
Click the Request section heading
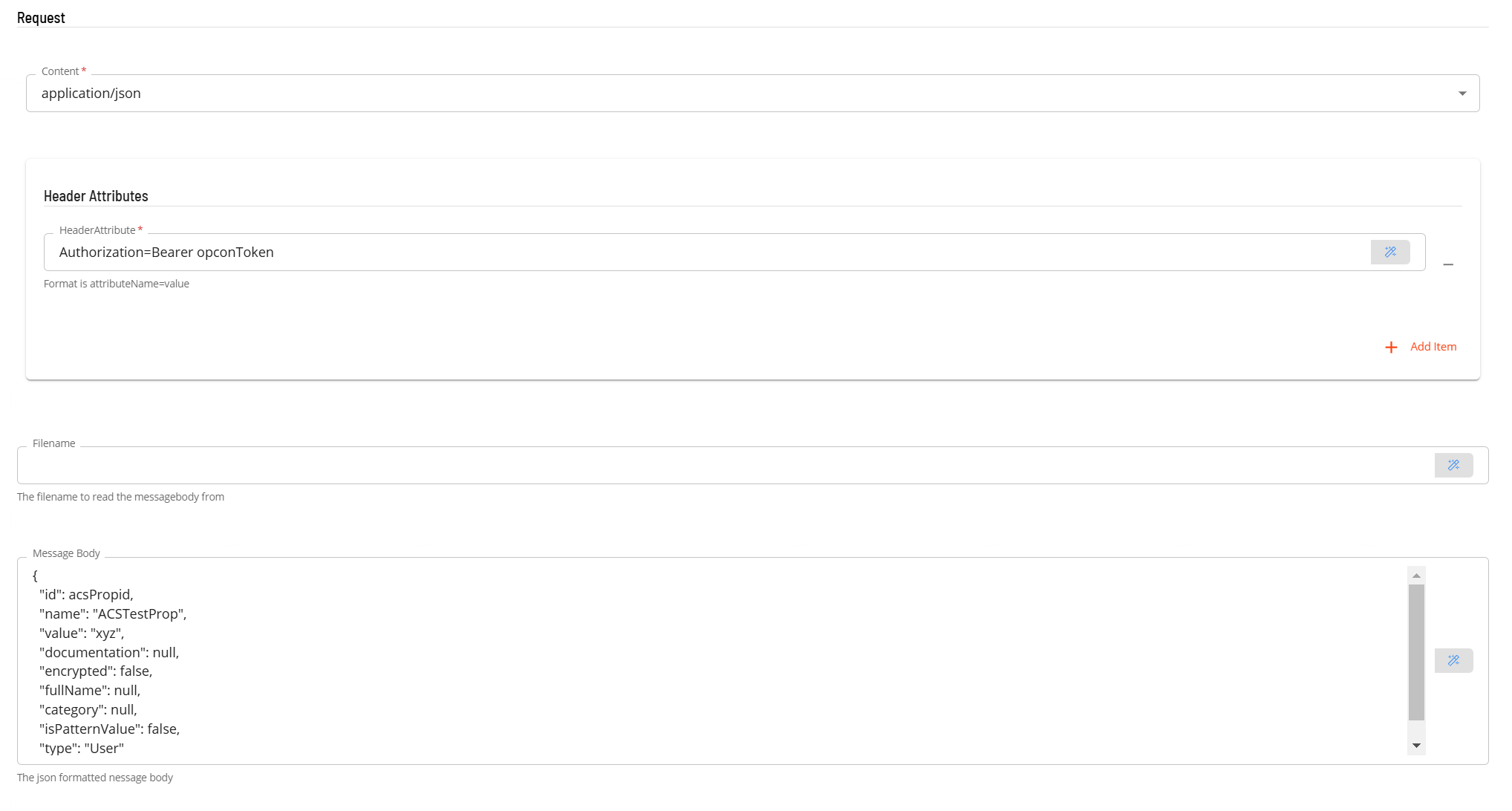[41, 18]
